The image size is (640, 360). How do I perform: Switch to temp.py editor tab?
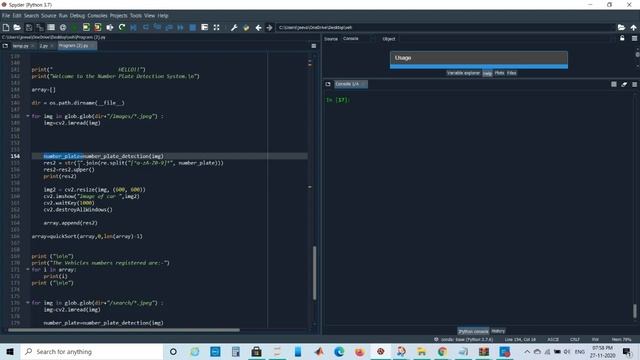click(x=20, y=46)
